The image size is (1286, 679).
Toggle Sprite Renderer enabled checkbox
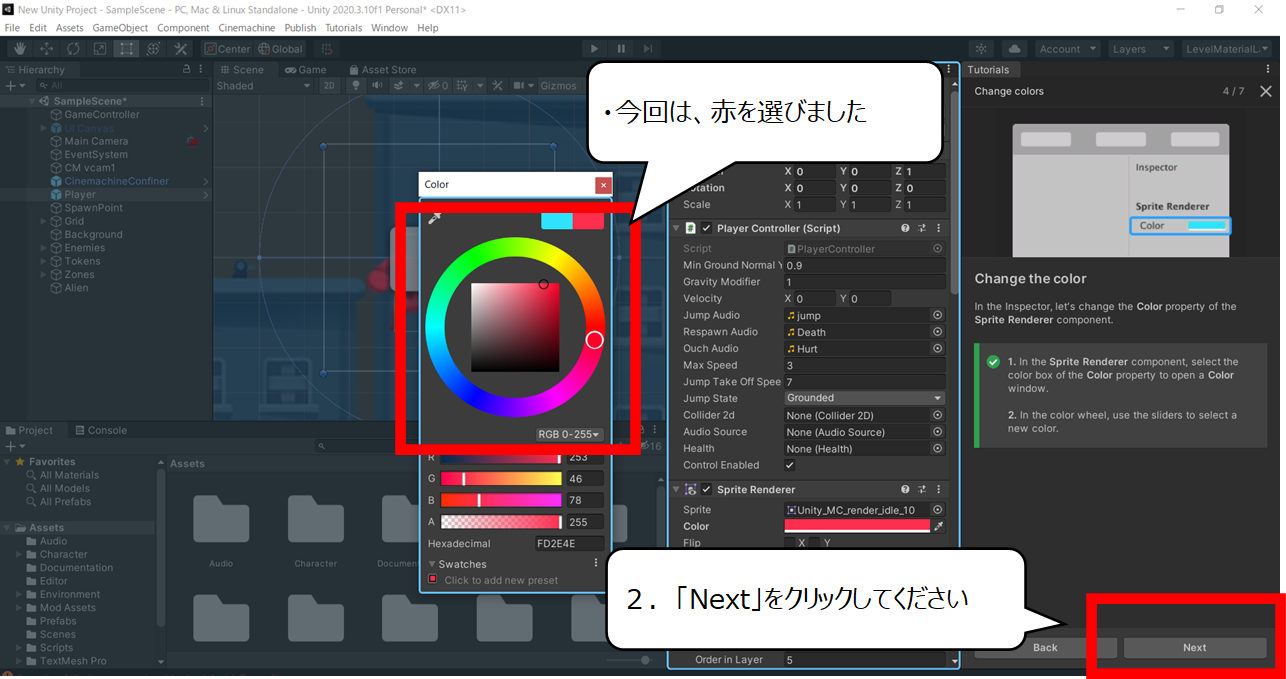click(x=707, y=490)
